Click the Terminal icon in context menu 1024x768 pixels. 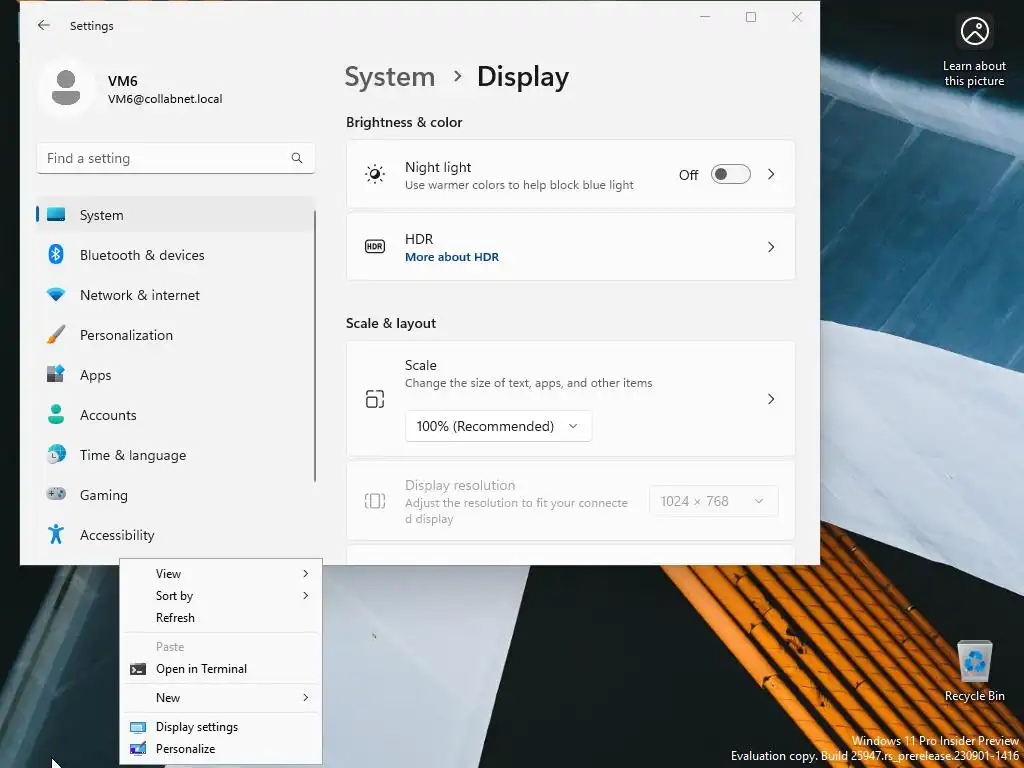click(x=138, y=669)
